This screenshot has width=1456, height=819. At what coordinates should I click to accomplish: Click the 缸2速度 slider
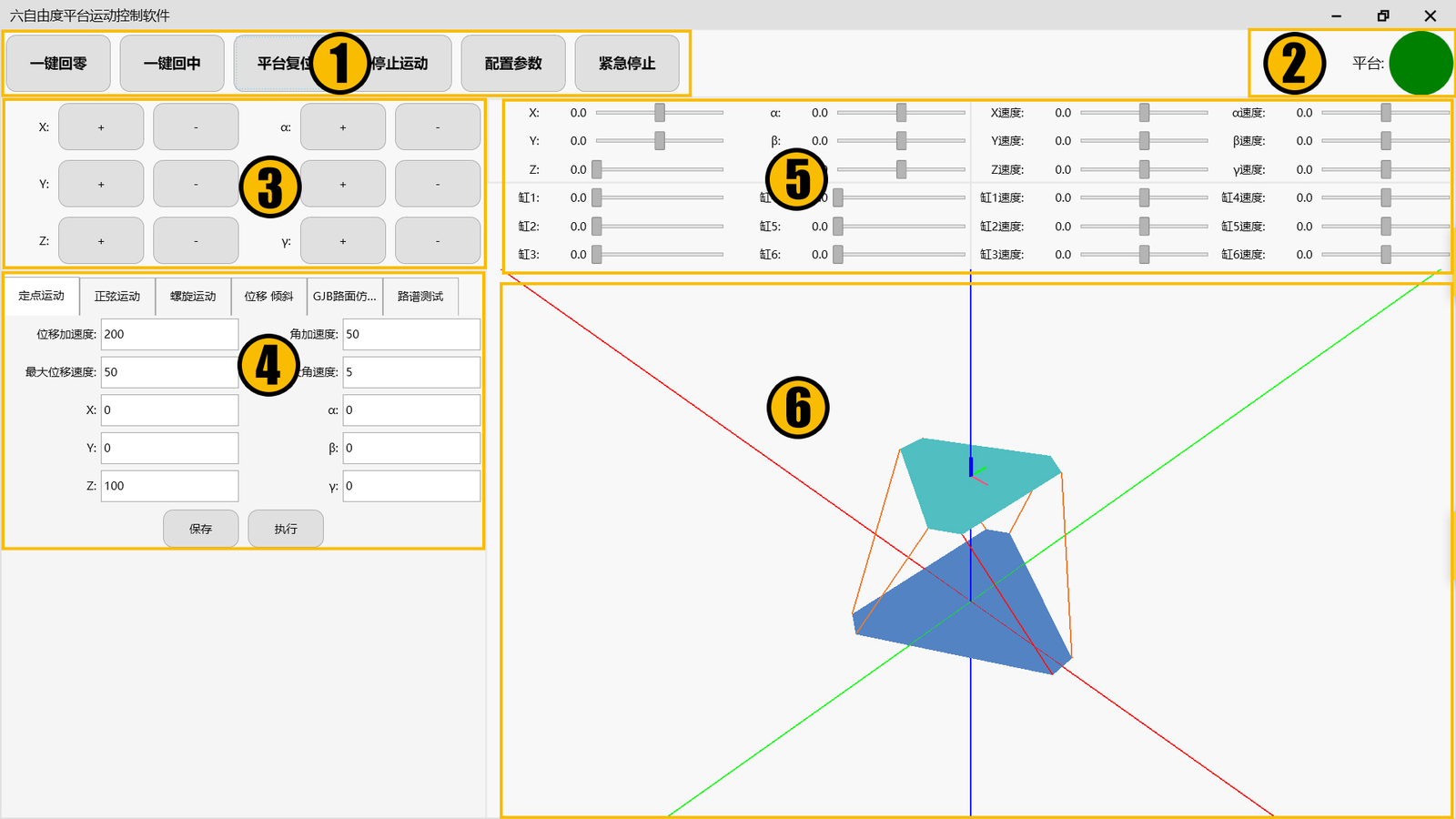1144,227
